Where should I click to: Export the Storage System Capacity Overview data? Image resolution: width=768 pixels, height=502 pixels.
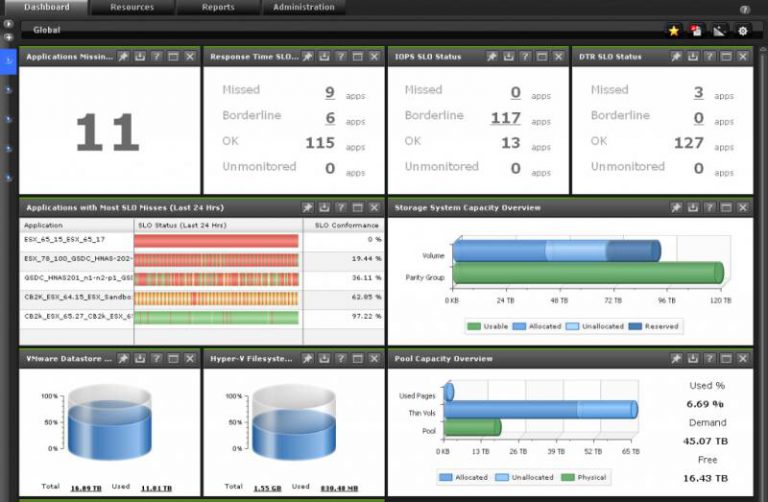pyautogui.click(x=692, y=208)
